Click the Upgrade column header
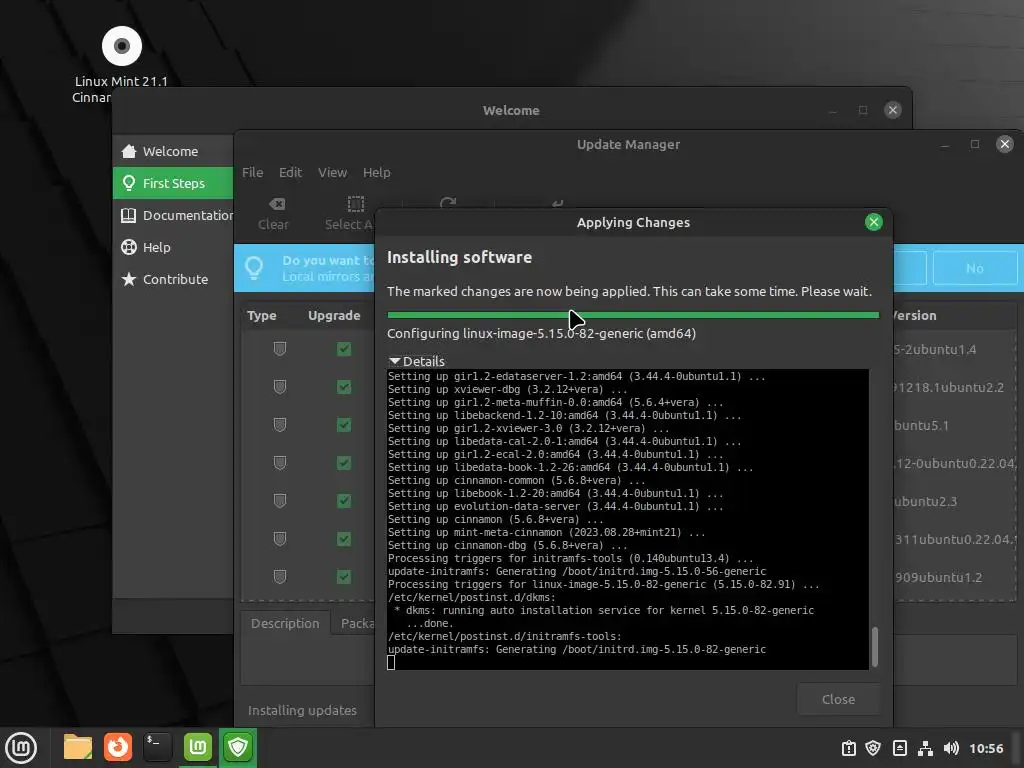Screen dimensions: 1024x768 334,315
